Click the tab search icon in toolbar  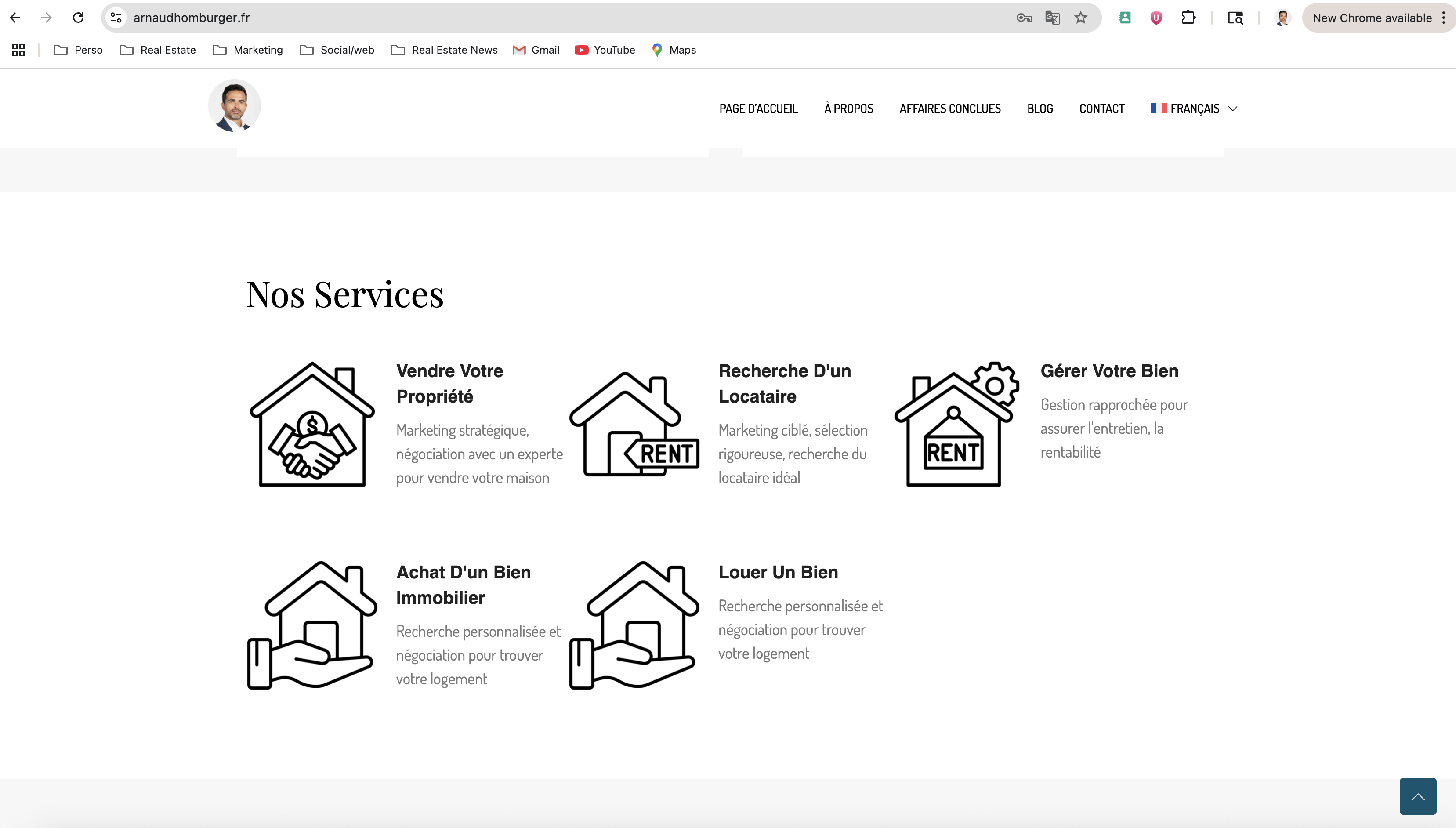coord(1235,18)
